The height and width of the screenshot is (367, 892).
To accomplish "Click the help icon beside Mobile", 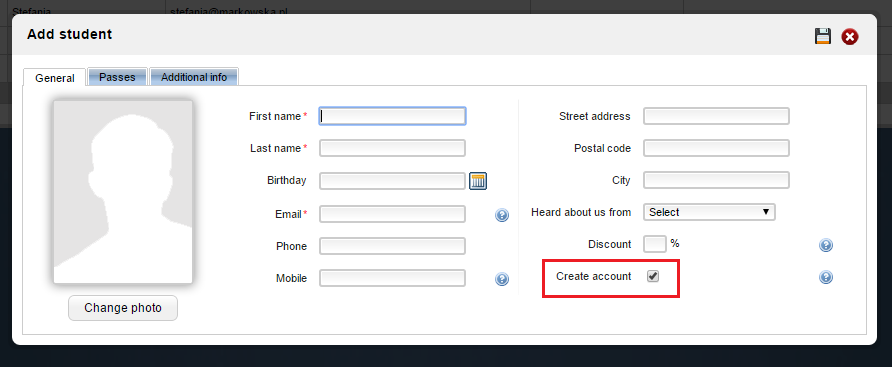I will click(x=502, y=279).
